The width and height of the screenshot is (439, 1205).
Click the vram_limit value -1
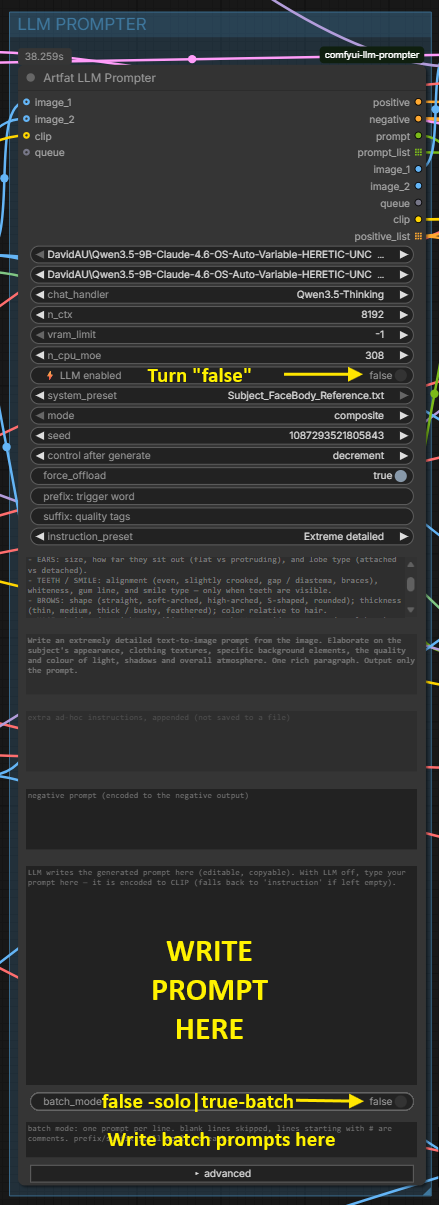[x=380, y=335]
